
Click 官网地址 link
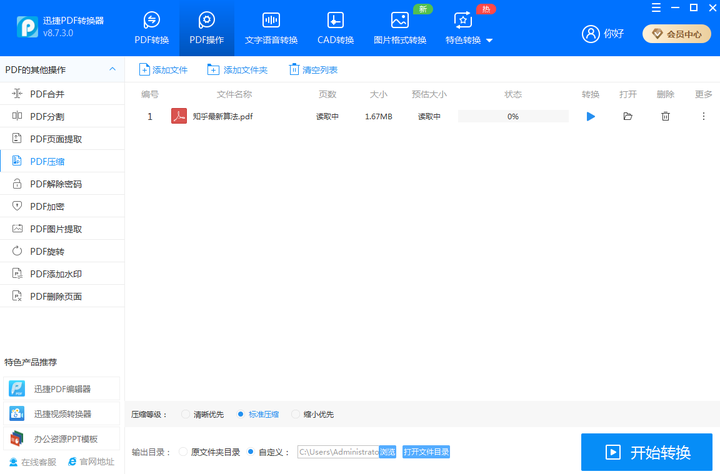coord(91,462)
